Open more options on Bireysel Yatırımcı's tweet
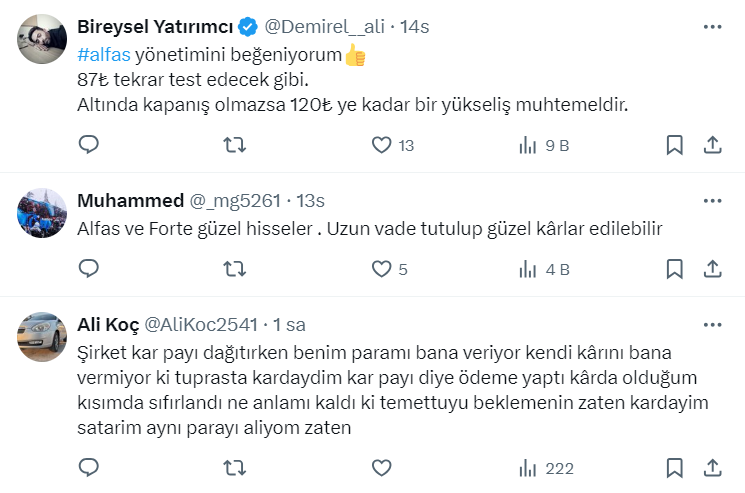This screenshot has width=745, height=493. click(x=712, y=27)
